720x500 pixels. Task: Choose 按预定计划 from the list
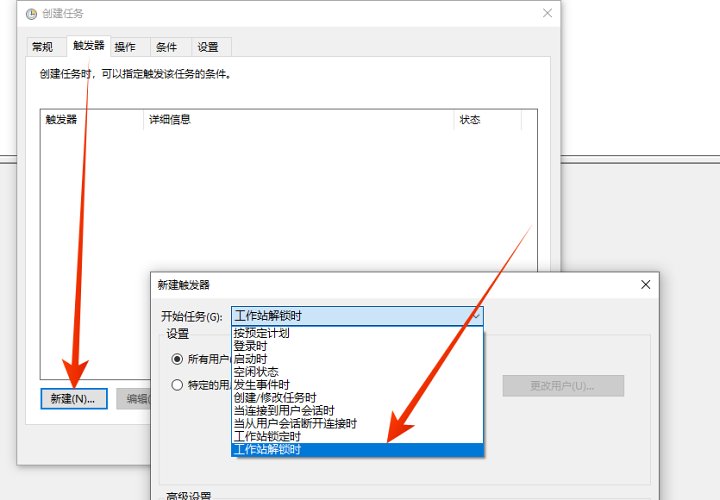tap(357, 333)
